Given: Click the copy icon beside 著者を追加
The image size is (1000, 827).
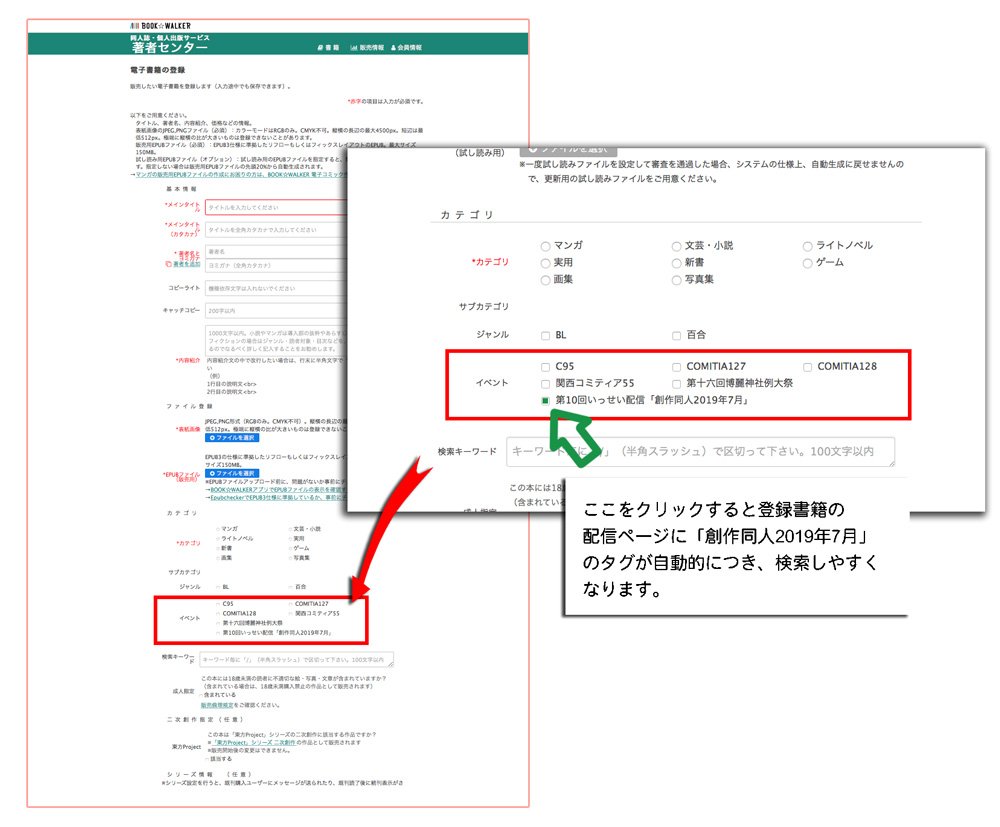Looking at the screenshot, I should [168, 264].
